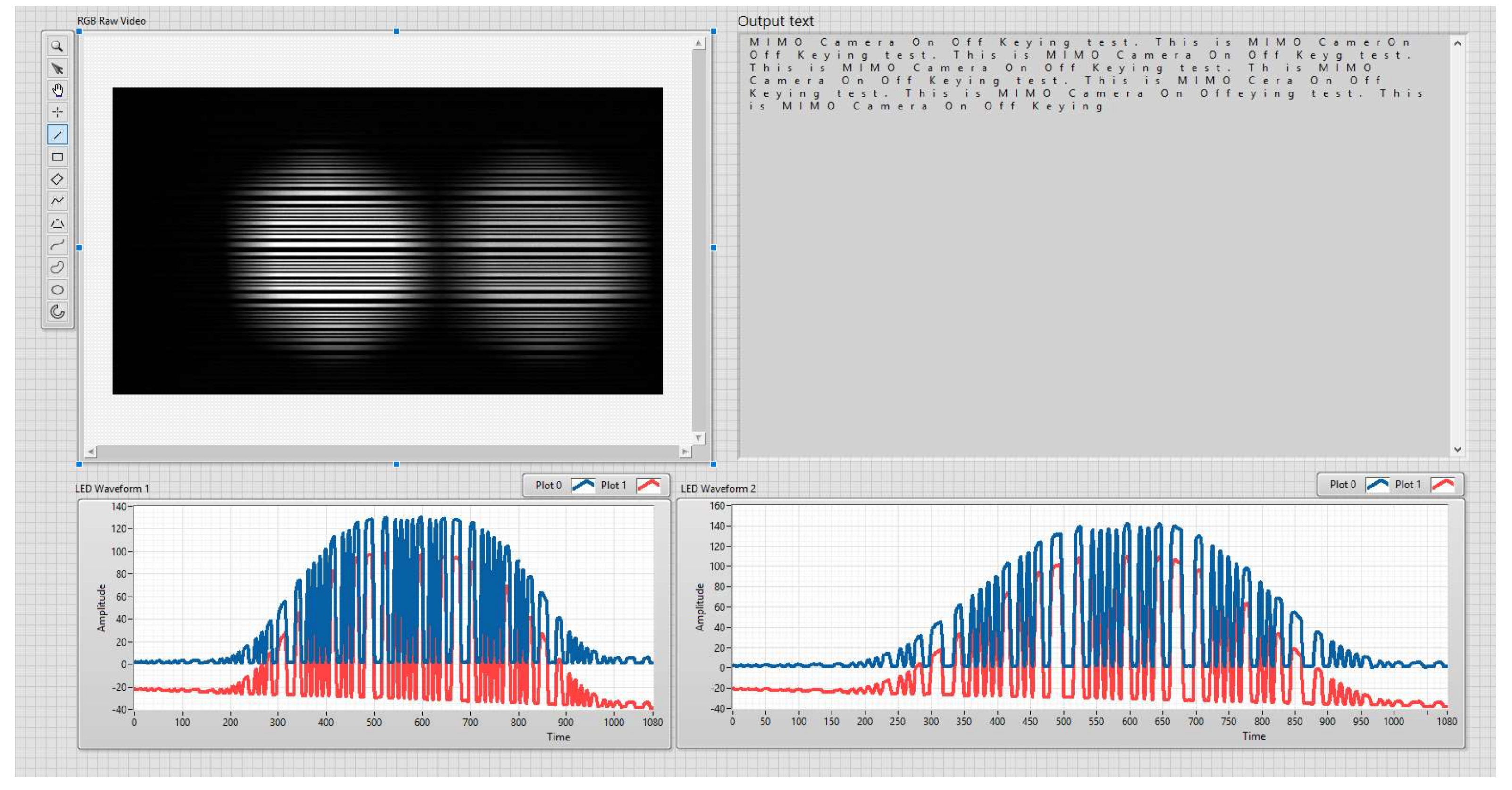Select the arrow Selection tool

57,69
